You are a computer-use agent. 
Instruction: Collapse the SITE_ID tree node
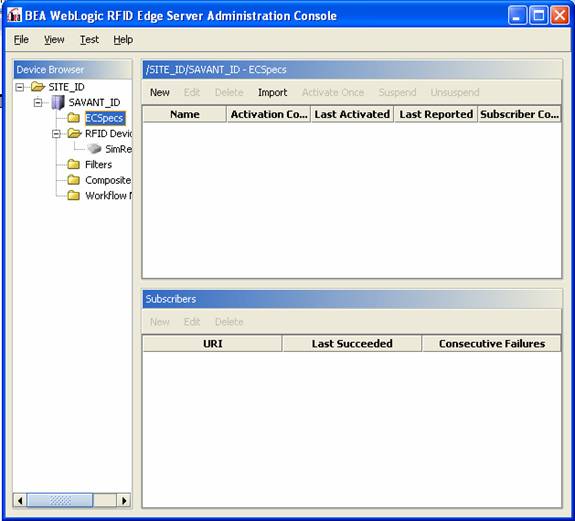click(20, 87)
